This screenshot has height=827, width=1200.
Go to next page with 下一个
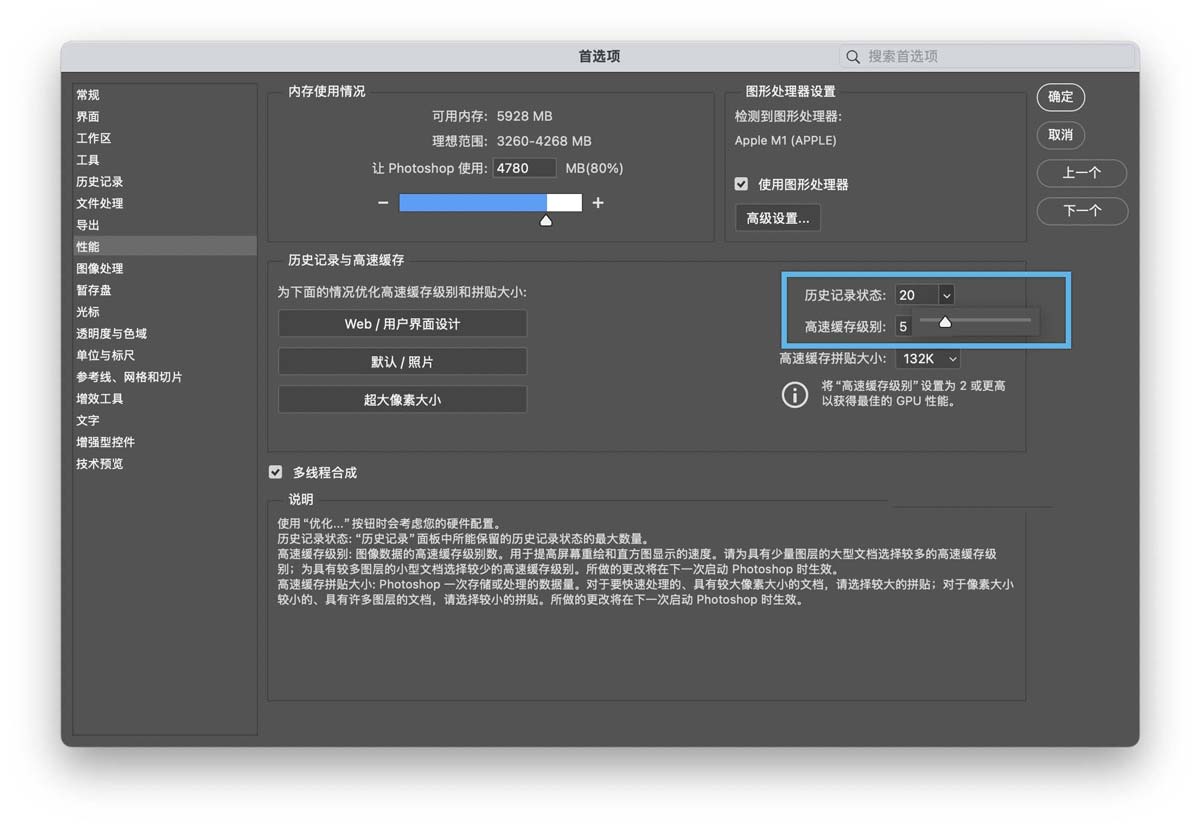[x=1082, y=211]
